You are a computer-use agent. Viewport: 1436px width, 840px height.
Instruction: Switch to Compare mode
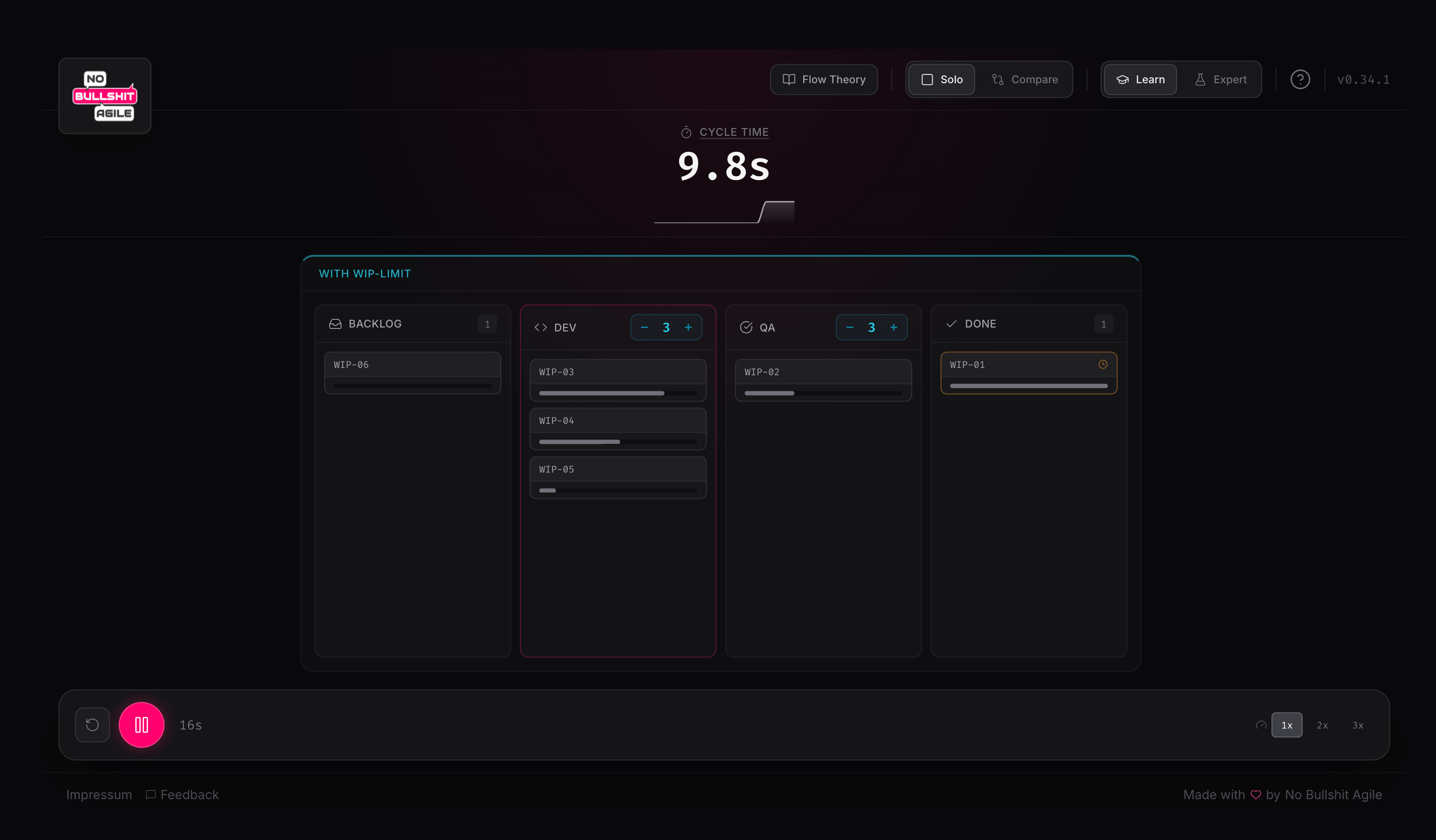point(1025,80)
